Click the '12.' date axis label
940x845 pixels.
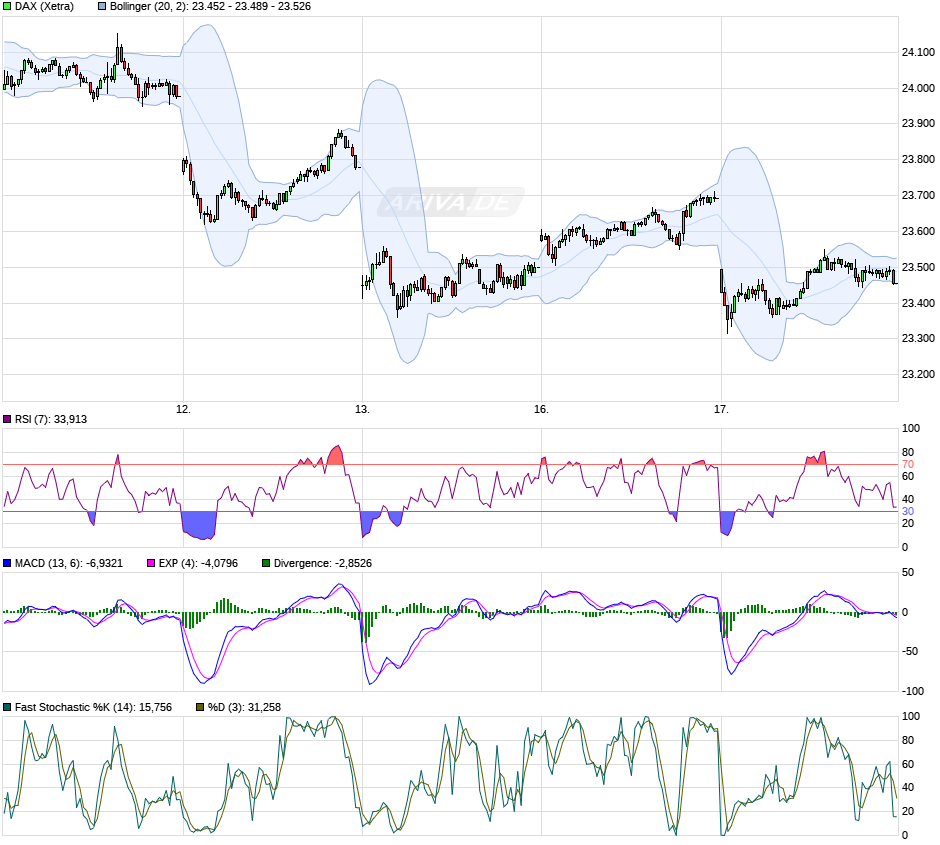[183, 409]
